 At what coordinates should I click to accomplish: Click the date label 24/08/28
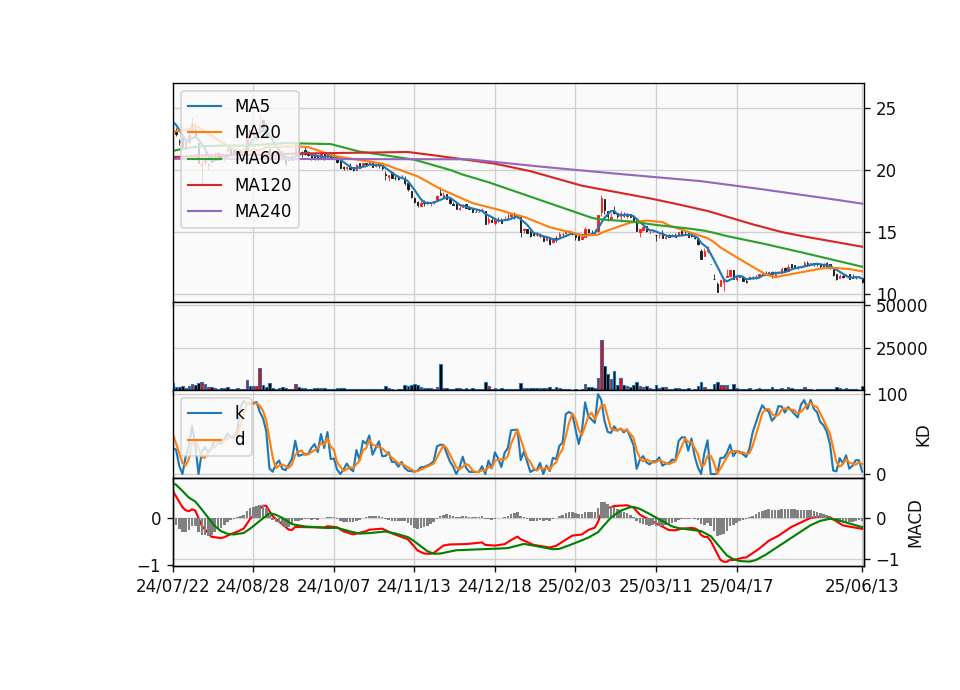point(253,587)
